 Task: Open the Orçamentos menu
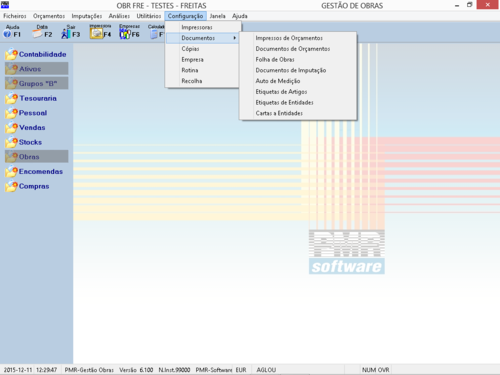[x=49, y=16]
